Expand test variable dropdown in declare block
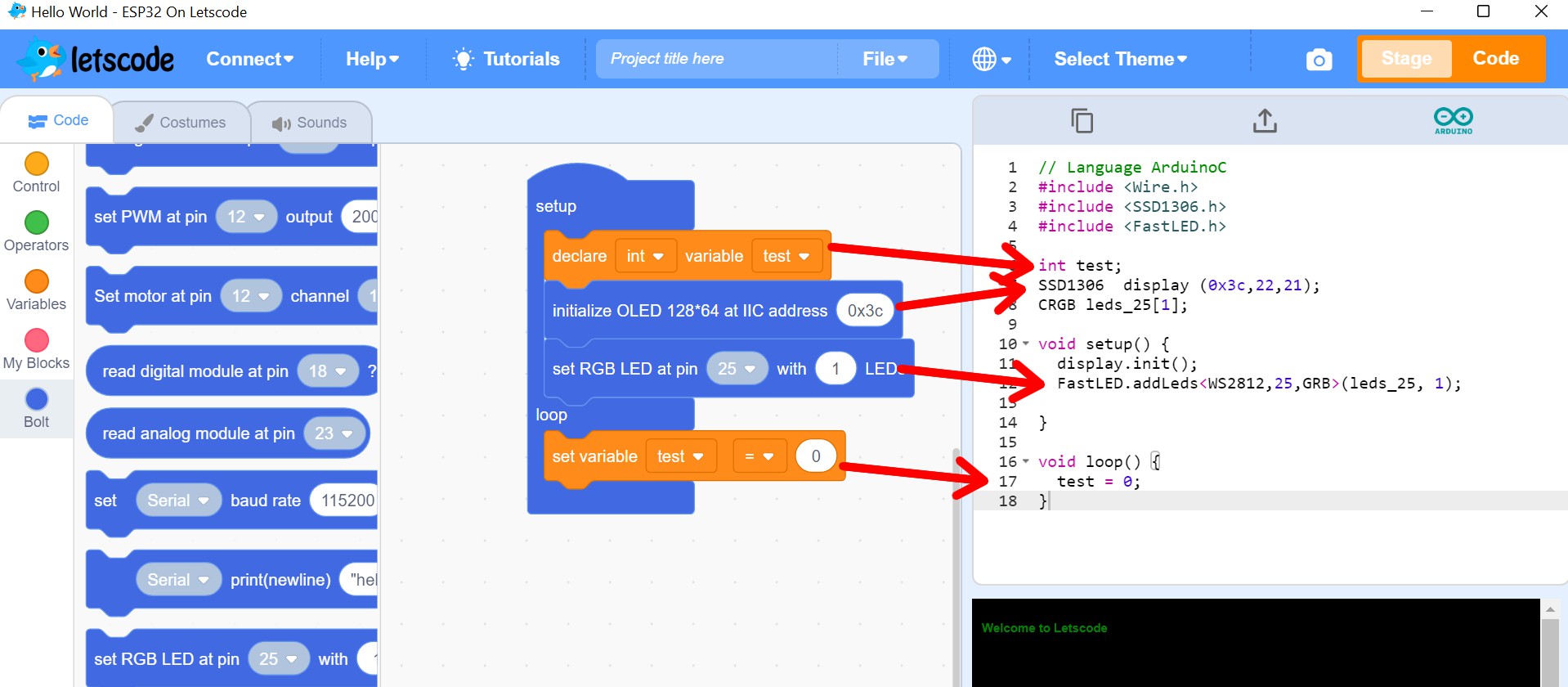 (x=786, y=256)
